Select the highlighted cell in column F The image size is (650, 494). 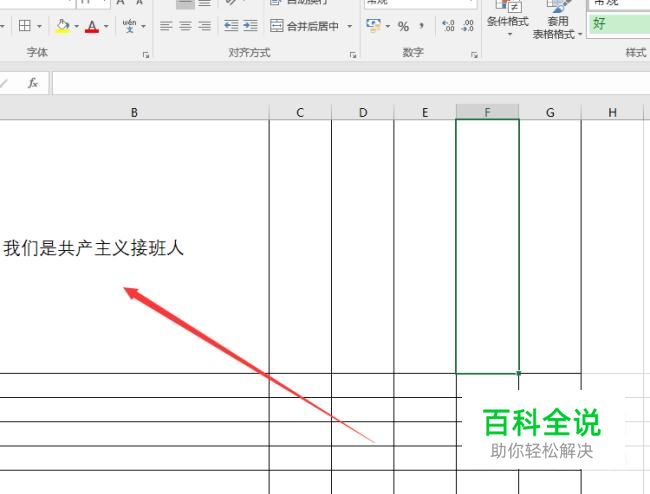pyautogui.click(x=488, y=247)
